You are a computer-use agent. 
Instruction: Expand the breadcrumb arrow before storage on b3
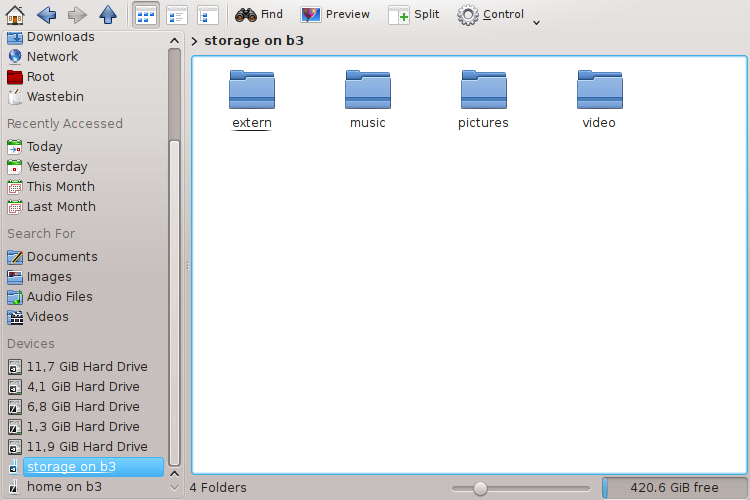tap(194, 41)
